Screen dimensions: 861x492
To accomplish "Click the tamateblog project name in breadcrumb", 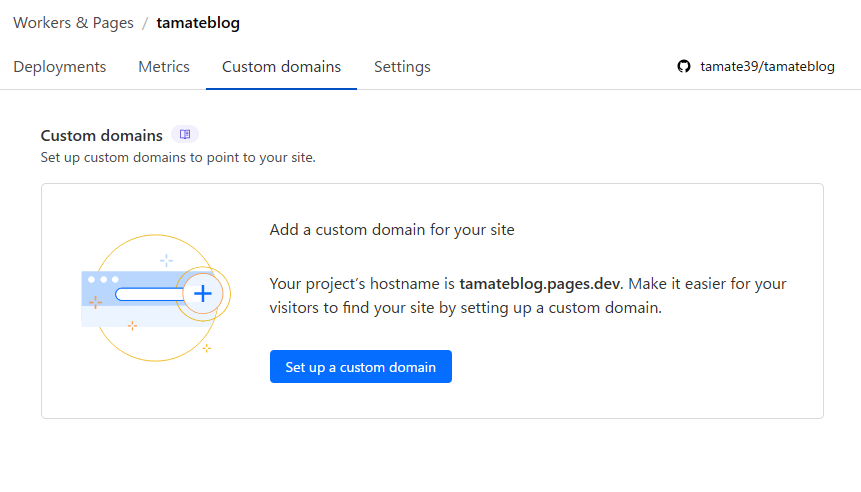I will (198, 23).
